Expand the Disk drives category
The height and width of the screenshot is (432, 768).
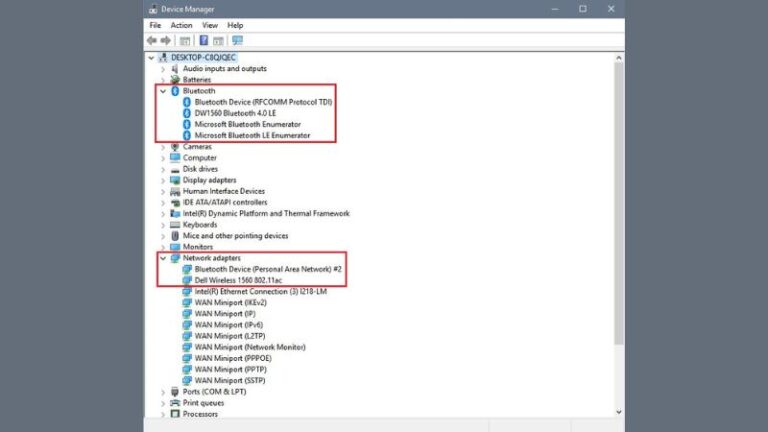163,169
